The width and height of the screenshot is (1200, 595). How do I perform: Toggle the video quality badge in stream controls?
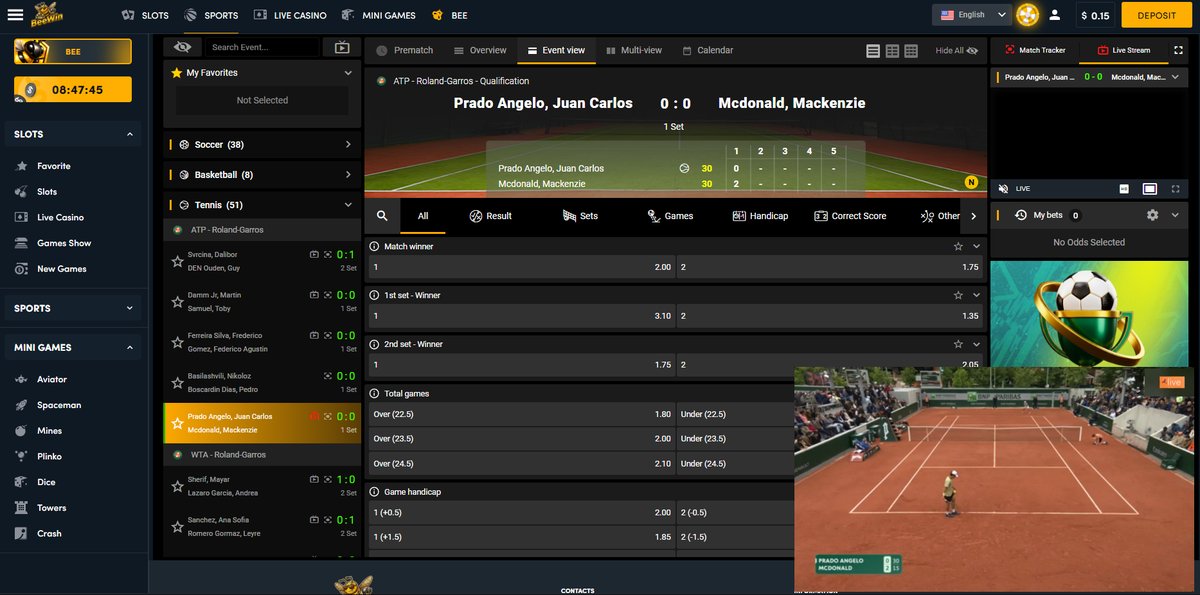1124,188
